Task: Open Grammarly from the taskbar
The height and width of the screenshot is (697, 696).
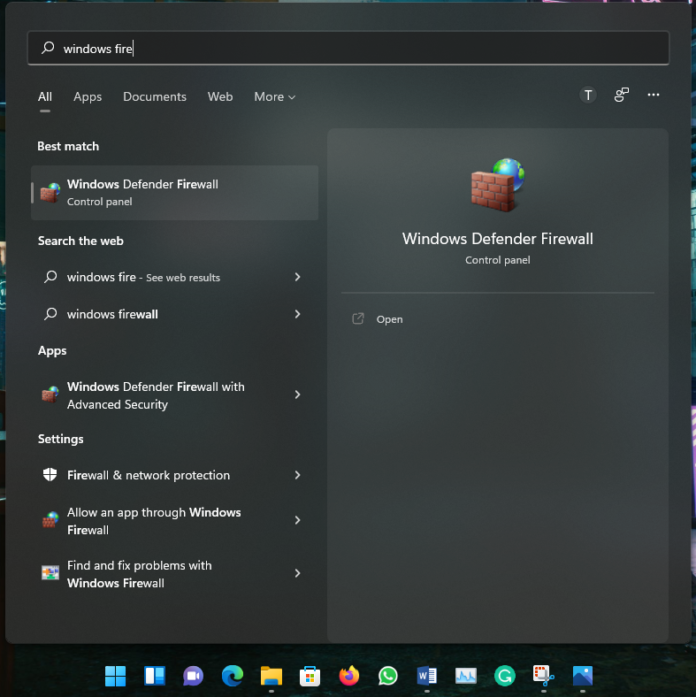Action: [x=504, y=676]
